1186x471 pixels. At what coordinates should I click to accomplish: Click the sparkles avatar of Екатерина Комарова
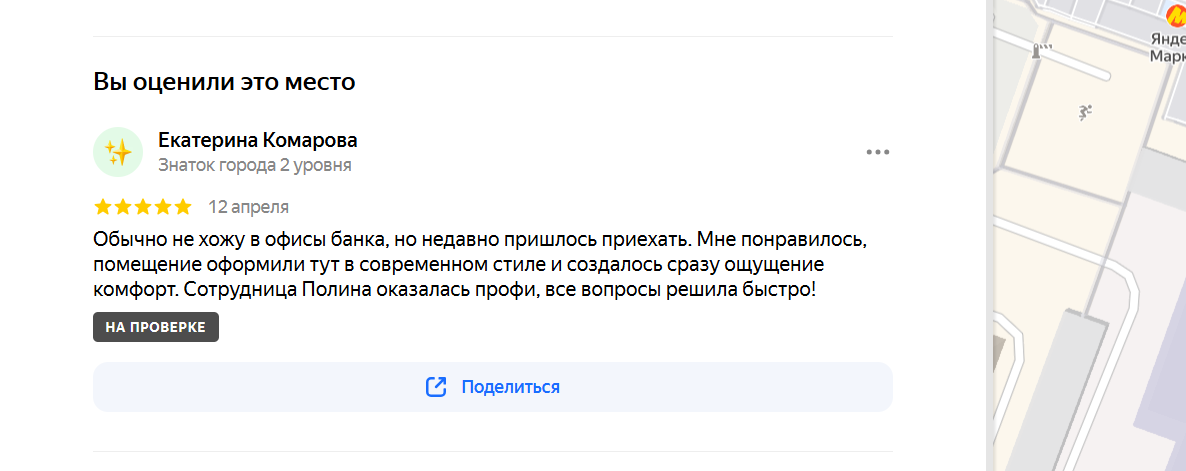pos(118,152)
